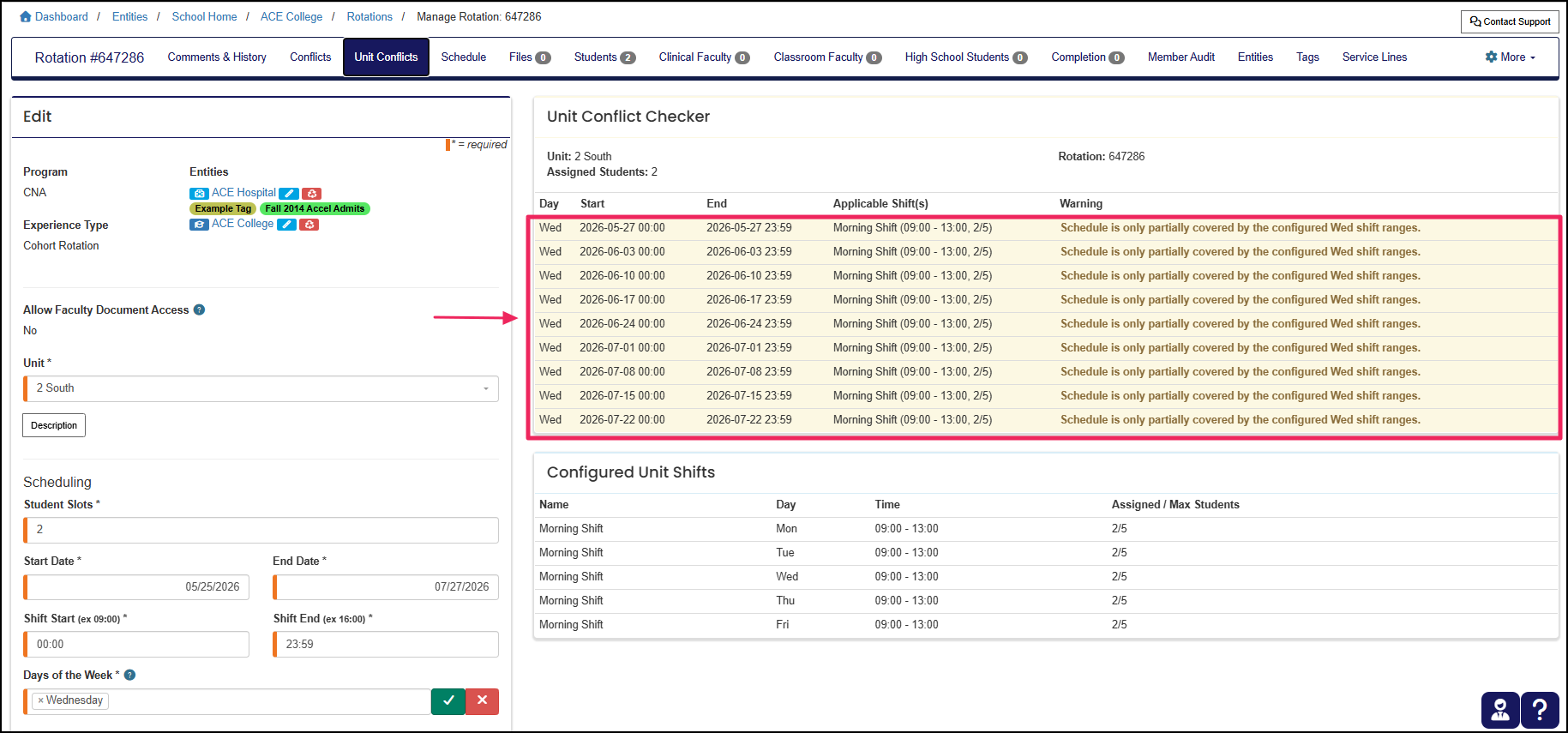
Task: Go to Rotations breadcrumb link
Action: pos(369,17)
